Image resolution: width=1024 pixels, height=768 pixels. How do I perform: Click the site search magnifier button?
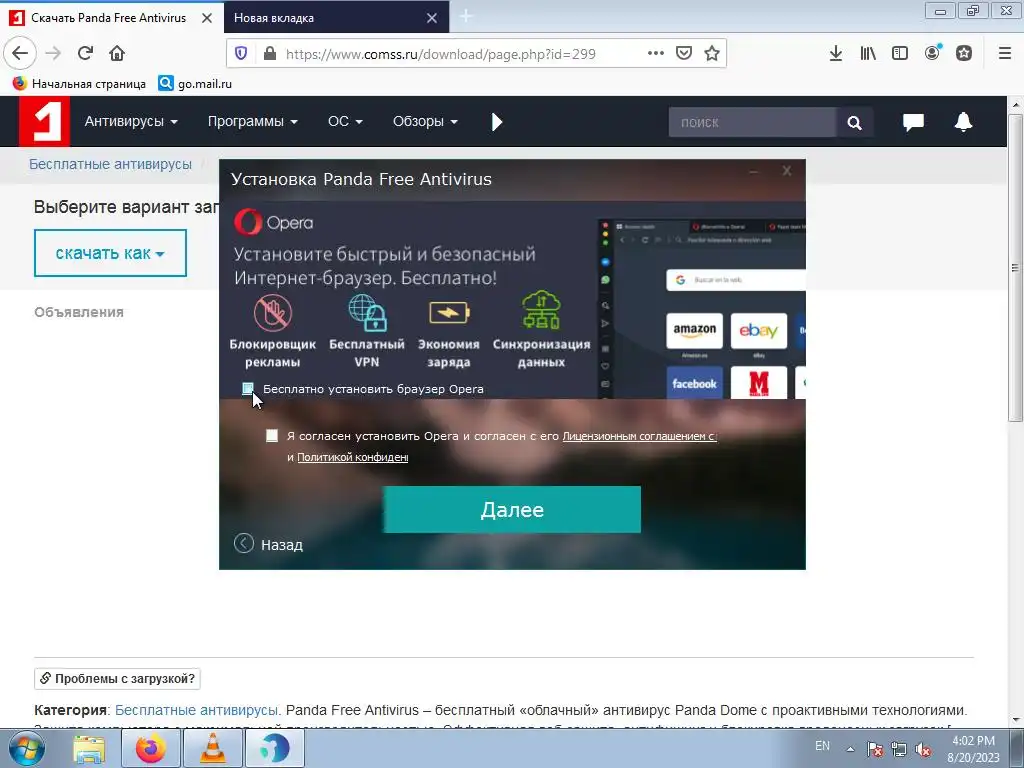(854, 122)
